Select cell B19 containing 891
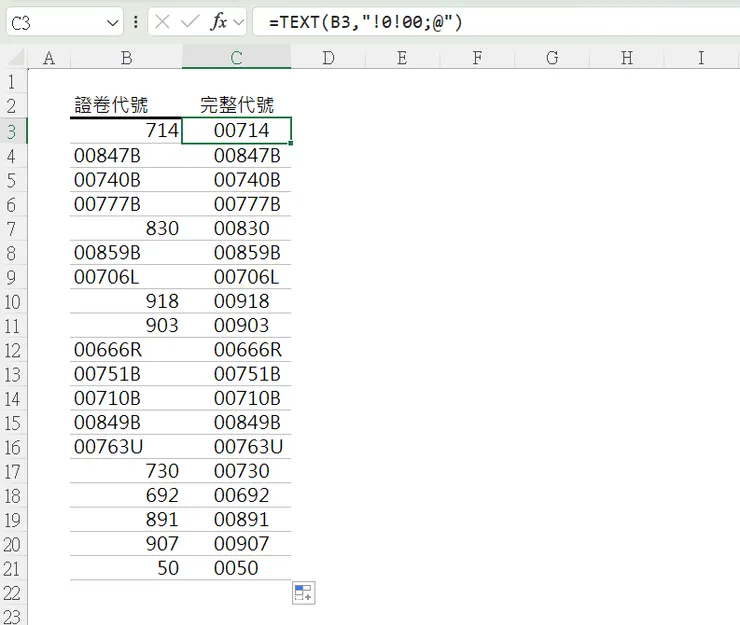Screen dimensions: 740x625 [x=126, y=520]
